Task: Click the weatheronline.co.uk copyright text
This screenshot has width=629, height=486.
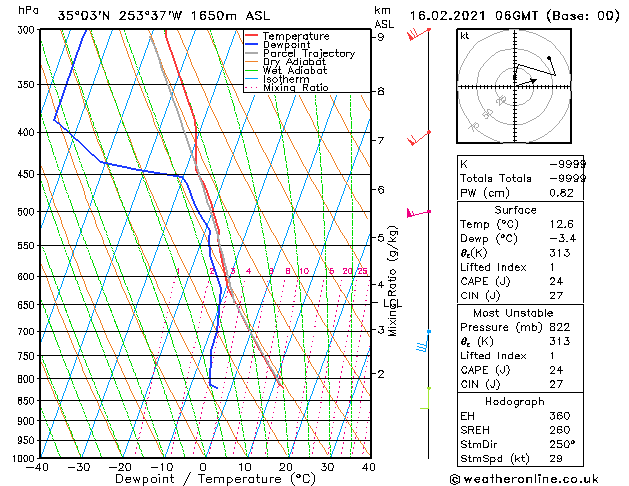Action: [x=524, y=479]
